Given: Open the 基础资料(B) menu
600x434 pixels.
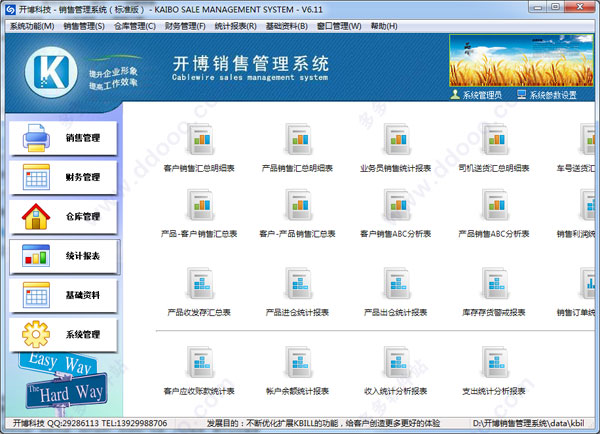Looking at the screenshot, I should [x=287, y=26].
